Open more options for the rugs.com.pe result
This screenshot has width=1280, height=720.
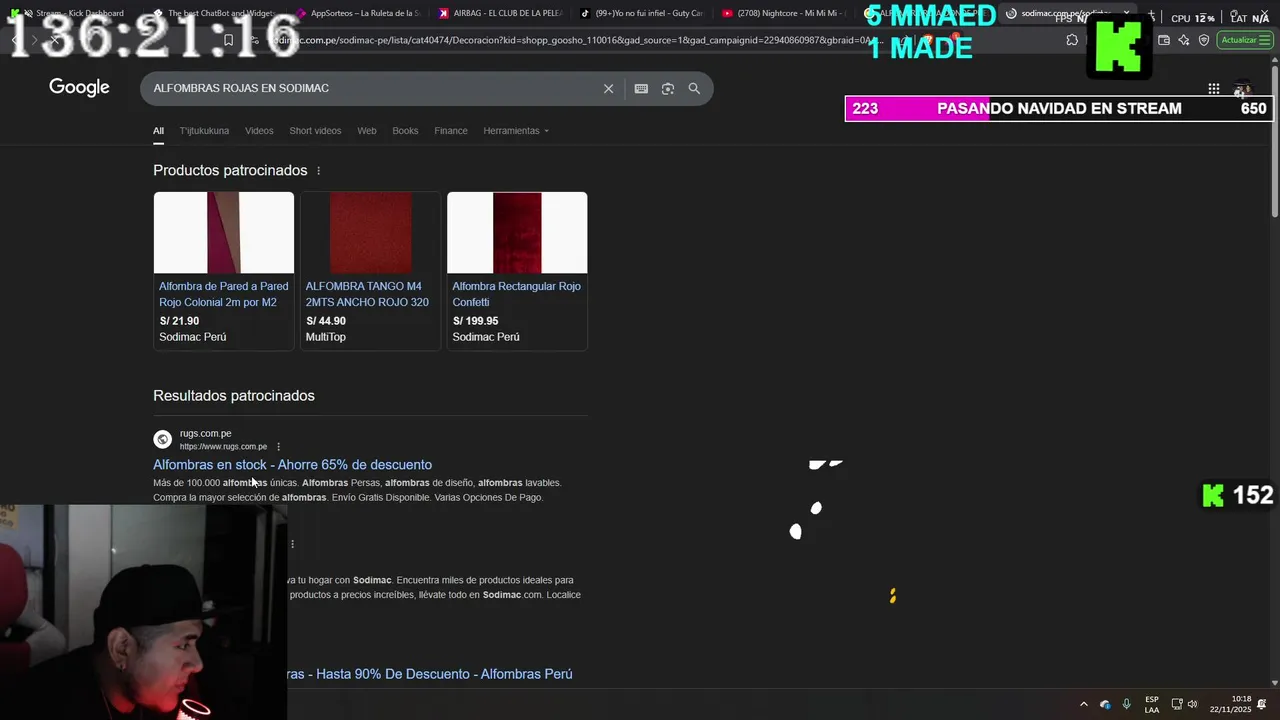278,446
